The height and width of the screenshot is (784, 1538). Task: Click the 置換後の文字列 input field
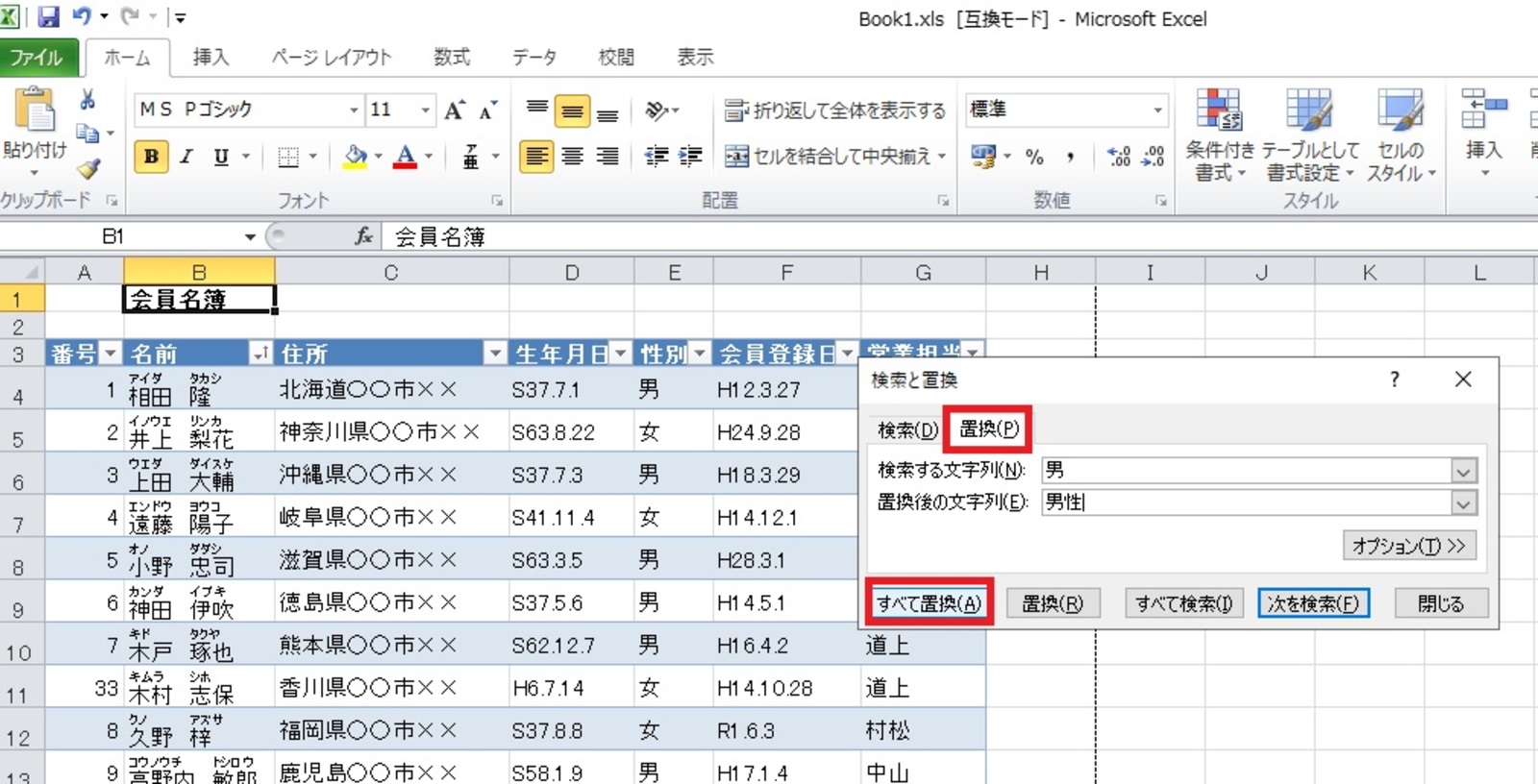click(1248, 502)
